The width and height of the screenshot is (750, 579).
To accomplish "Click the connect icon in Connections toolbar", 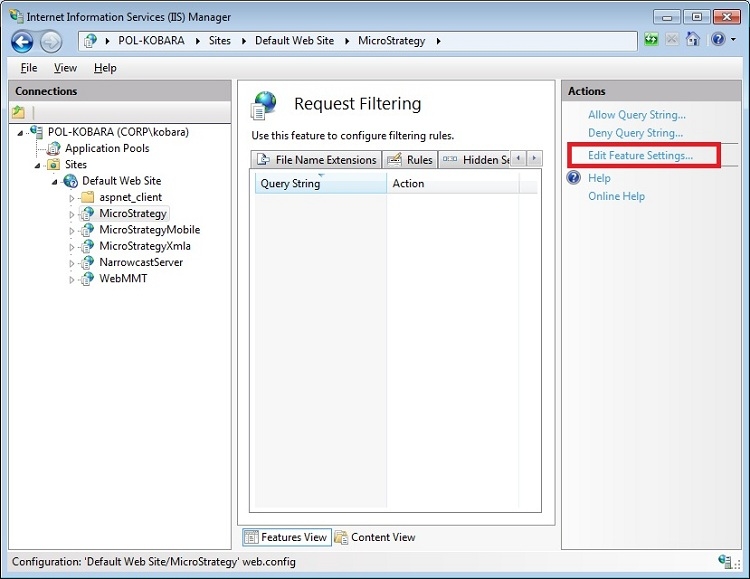I will tap(19, 112).
